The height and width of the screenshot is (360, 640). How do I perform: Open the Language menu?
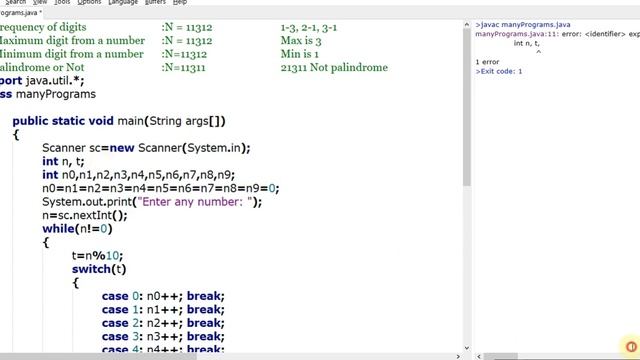[x=123, y=2]
